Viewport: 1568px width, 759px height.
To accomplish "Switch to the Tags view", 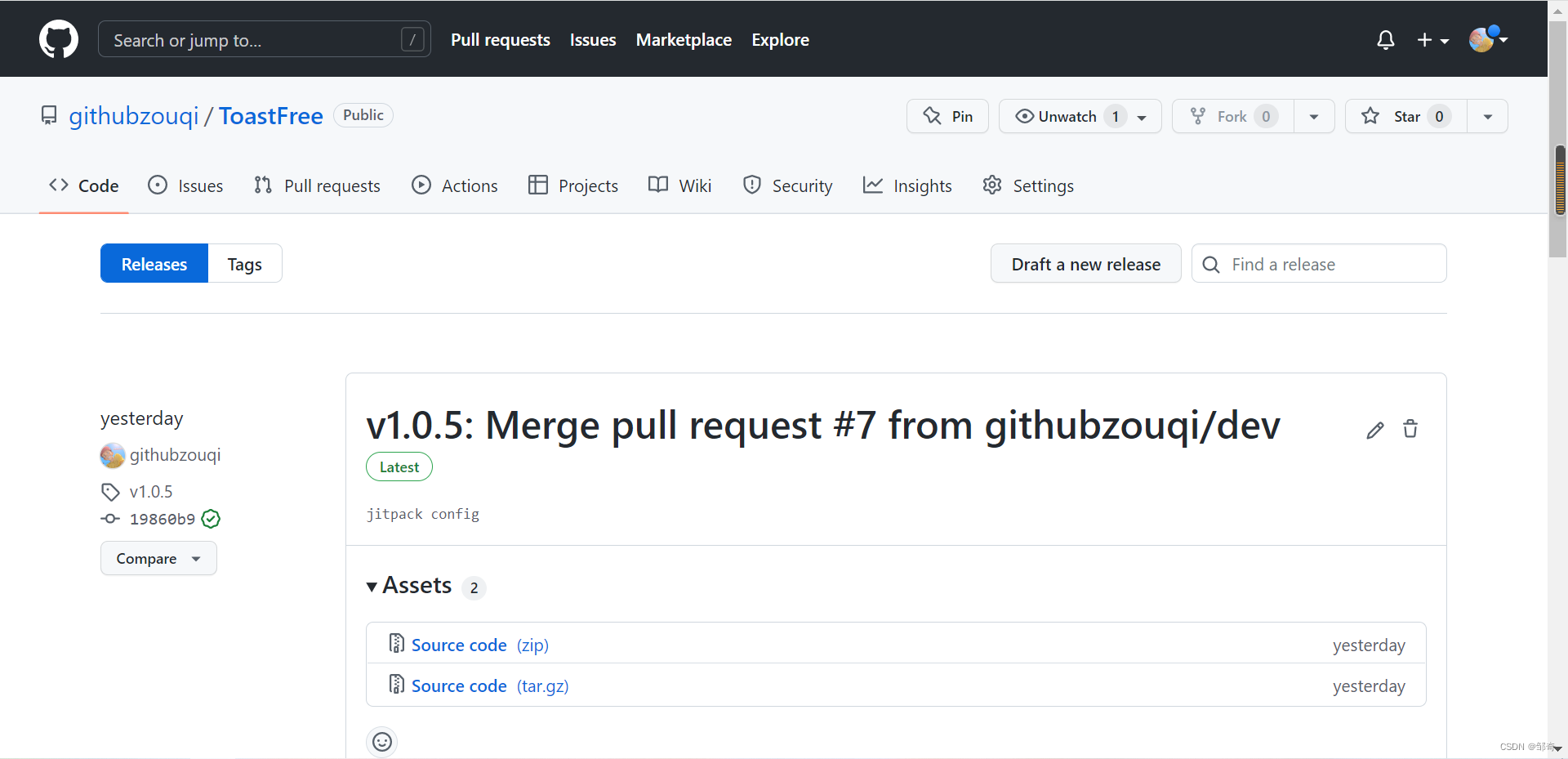I will (245, 263).
